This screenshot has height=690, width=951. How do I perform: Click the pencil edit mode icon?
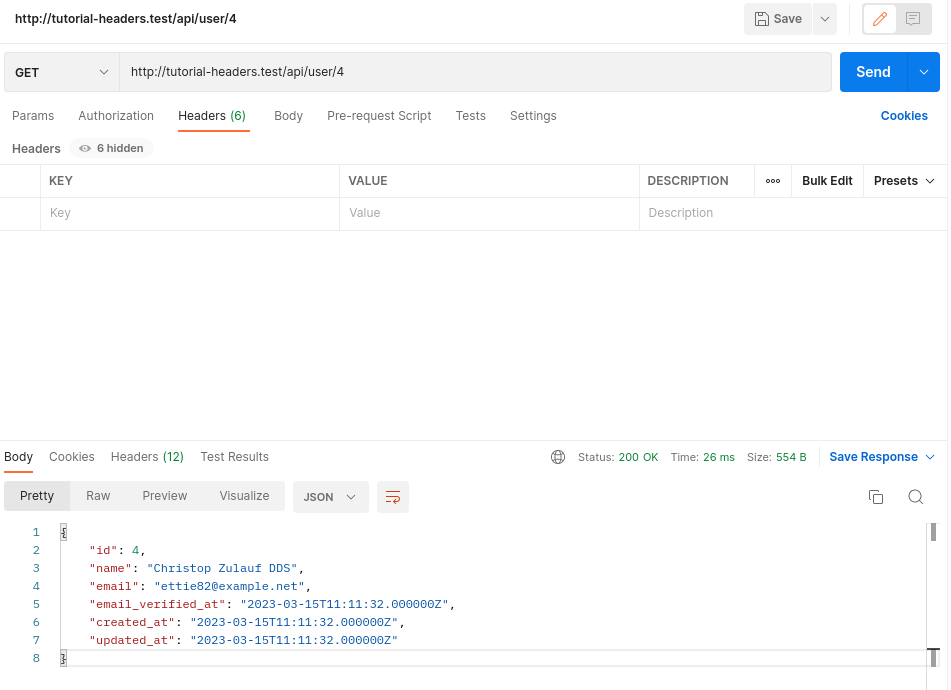point(881,19)
